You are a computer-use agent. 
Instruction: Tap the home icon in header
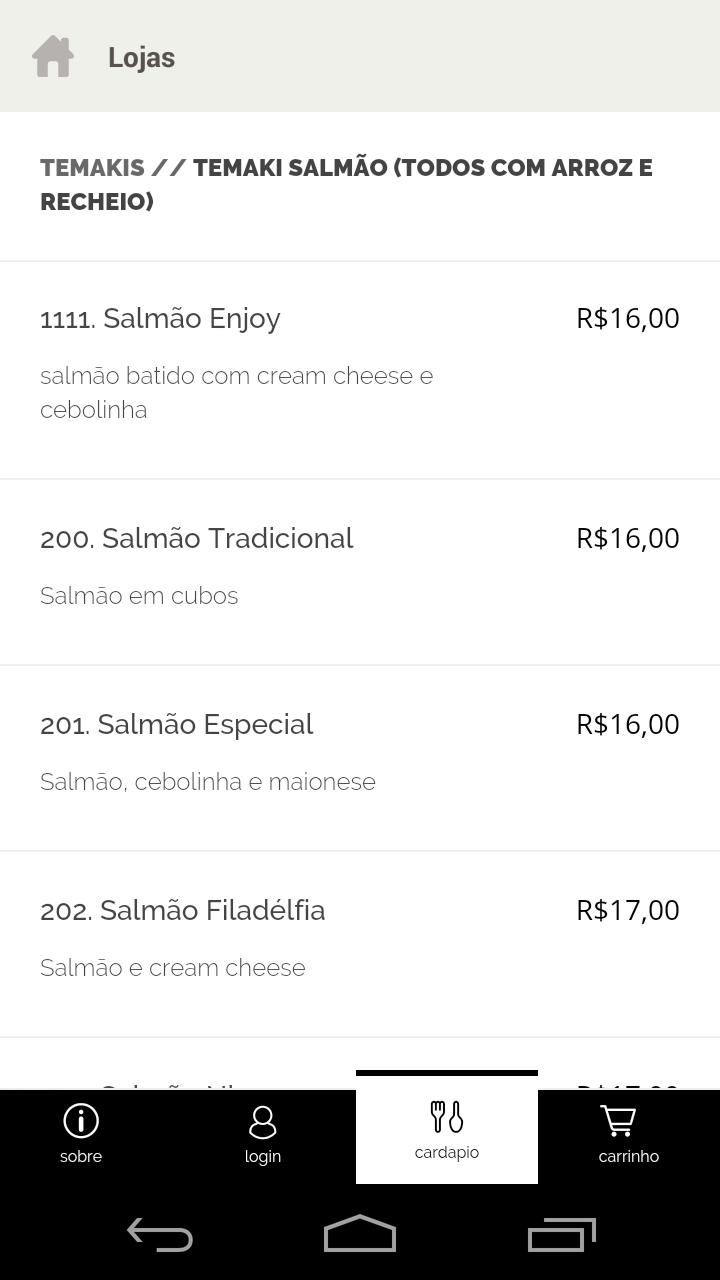pyautogui.click(x=53, y=57)
